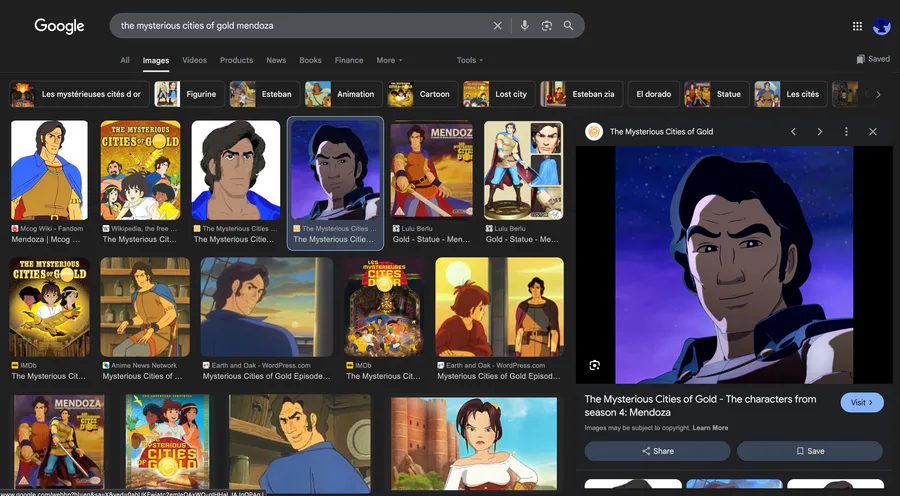This screenshot has width=900, height=496.
Task: Open the woman with crossed arms thumbnail
Action: (x=474, y=444)
